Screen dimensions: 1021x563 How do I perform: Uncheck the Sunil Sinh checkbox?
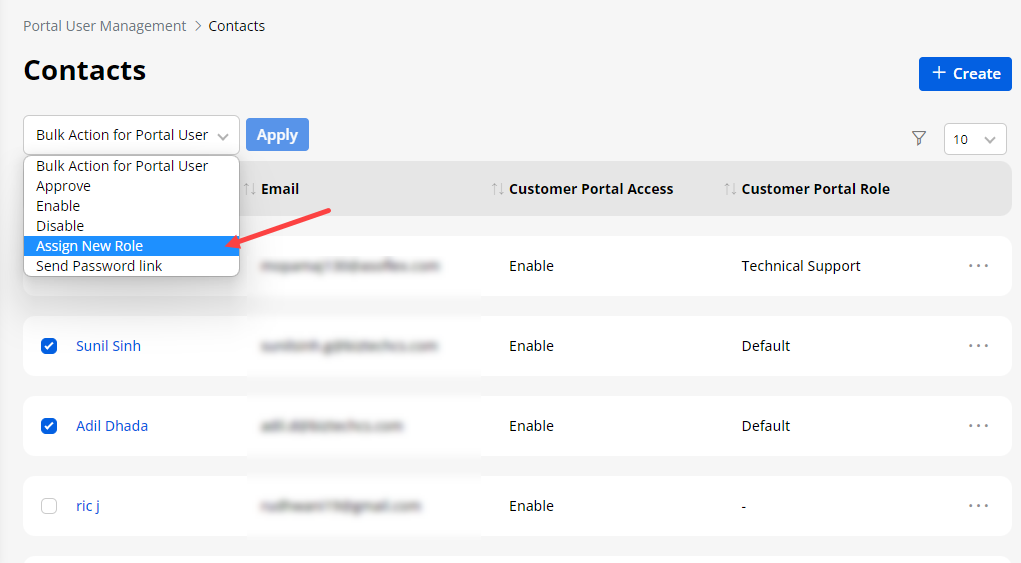pyautogui.click(x=49, y=346)
